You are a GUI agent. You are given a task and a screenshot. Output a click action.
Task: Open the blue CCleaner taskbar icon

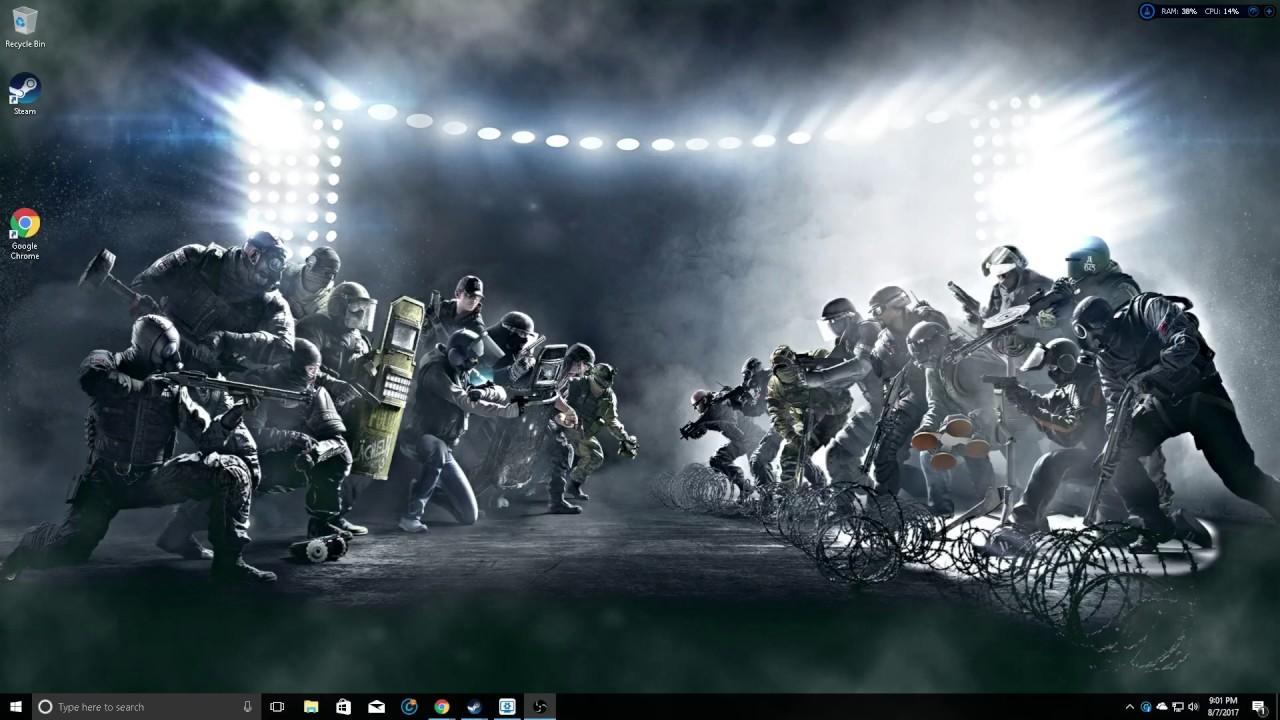tap(409, 707)
